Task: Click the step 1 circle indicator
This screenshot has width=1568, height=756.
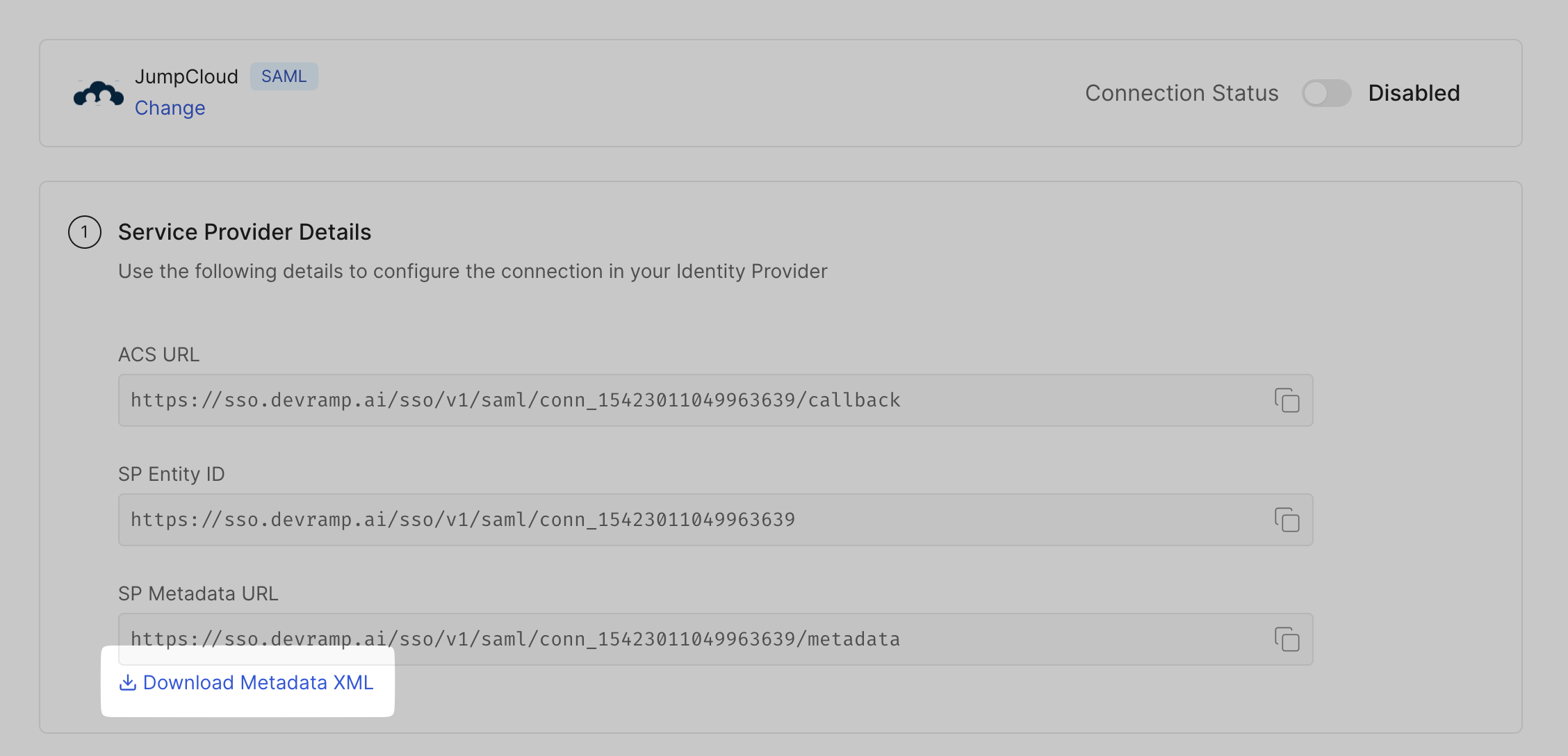Action: tap(84, 232)
